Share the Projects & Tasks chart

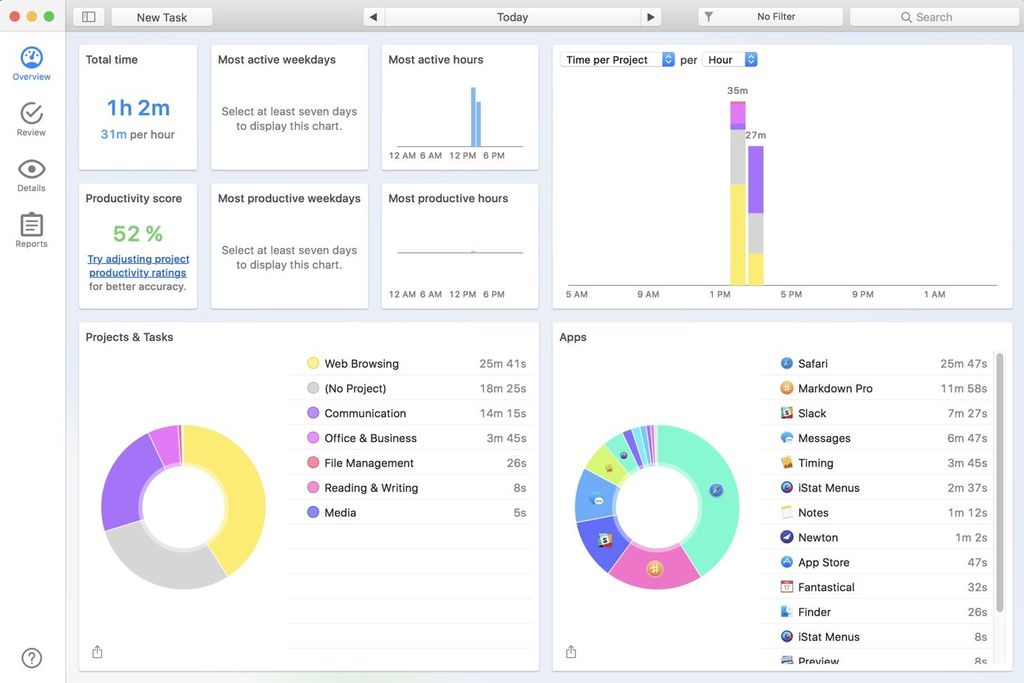(97, 652)
